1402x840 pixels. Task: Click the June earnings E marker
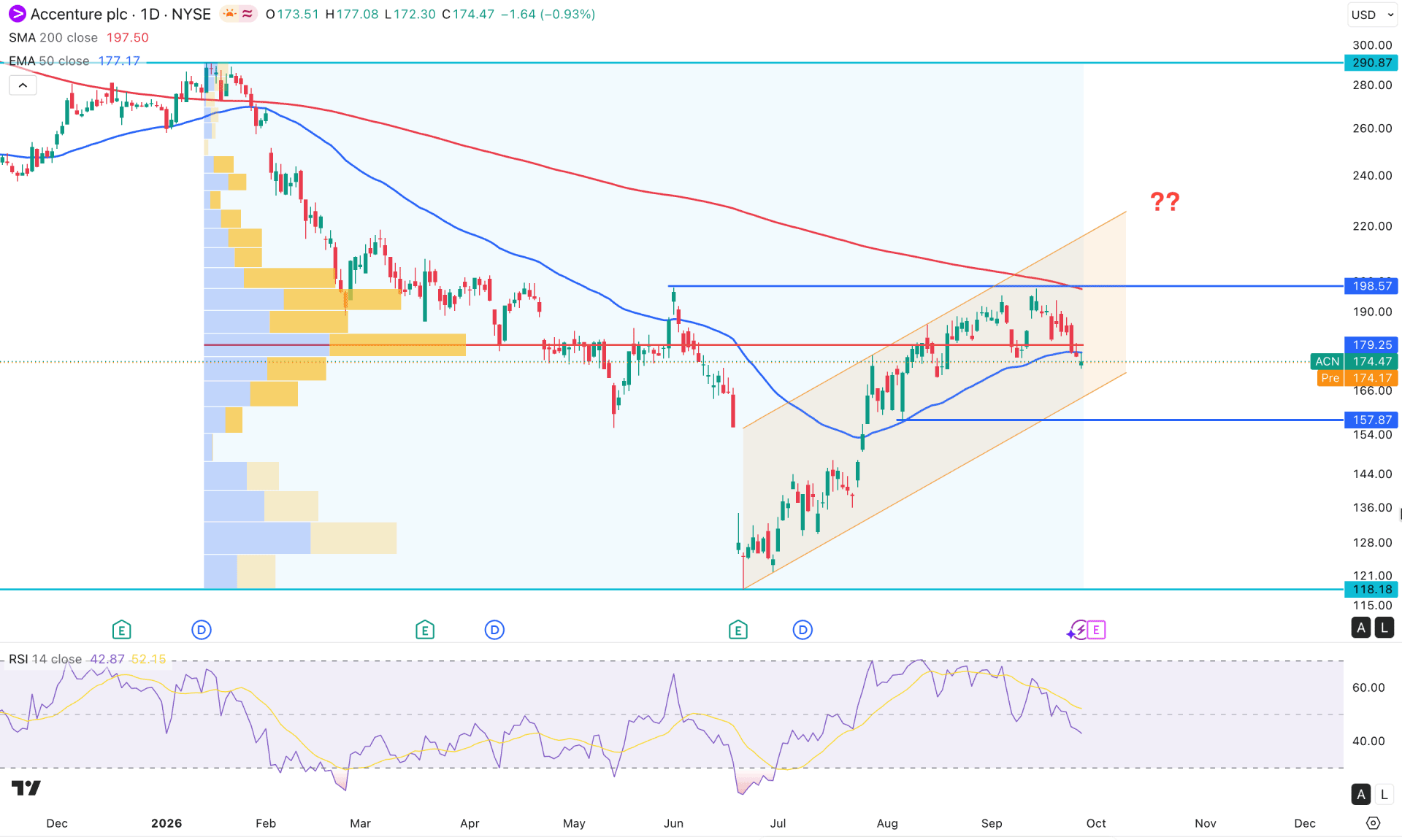738,630
